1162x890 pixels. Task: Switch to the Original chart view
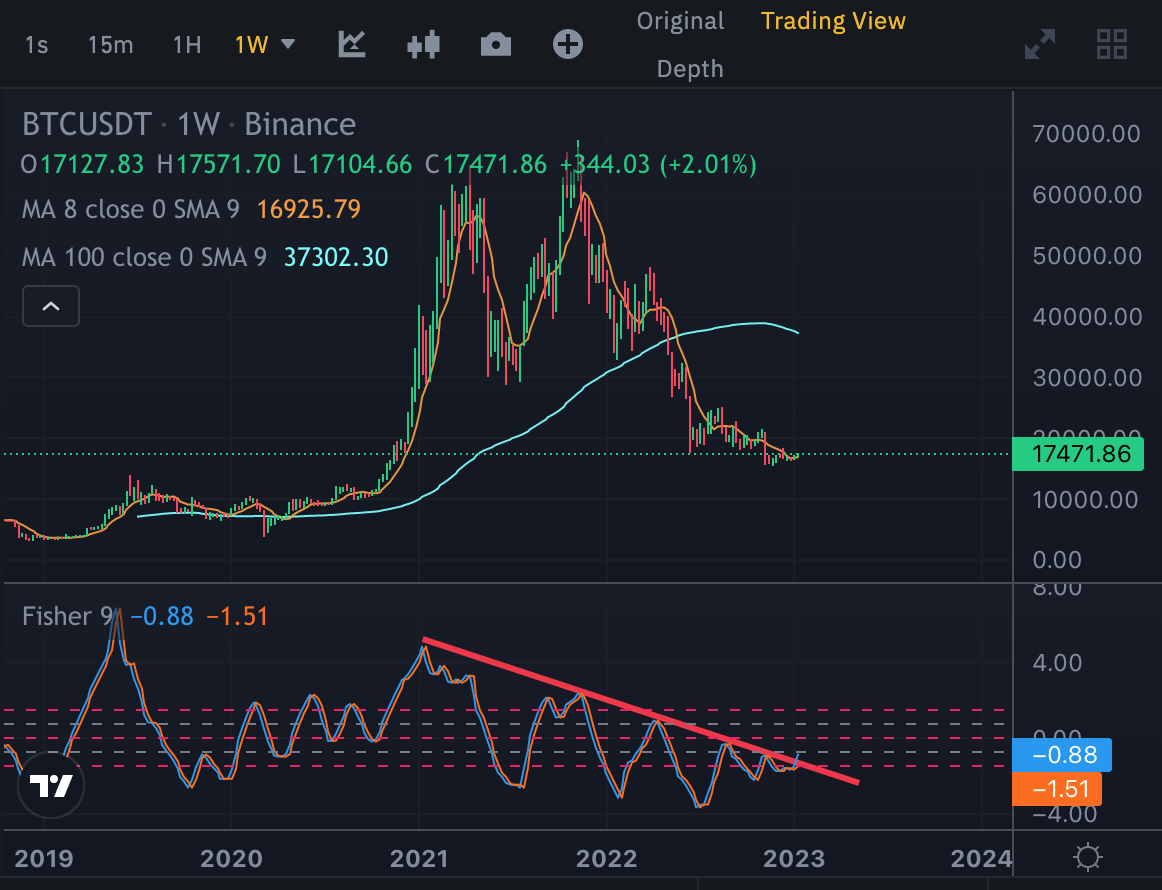tap(680, 21)
